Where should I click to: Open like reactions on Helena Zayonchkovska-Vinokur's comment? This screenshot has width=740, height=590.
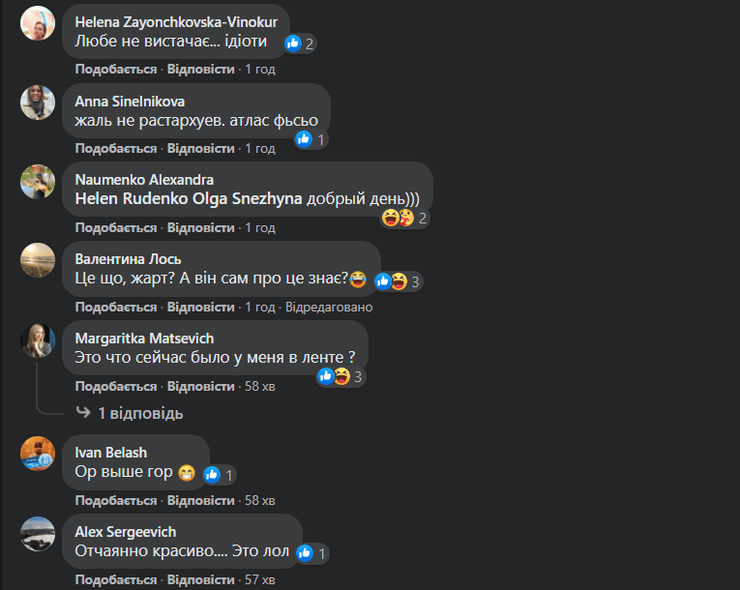coord(300,43)
